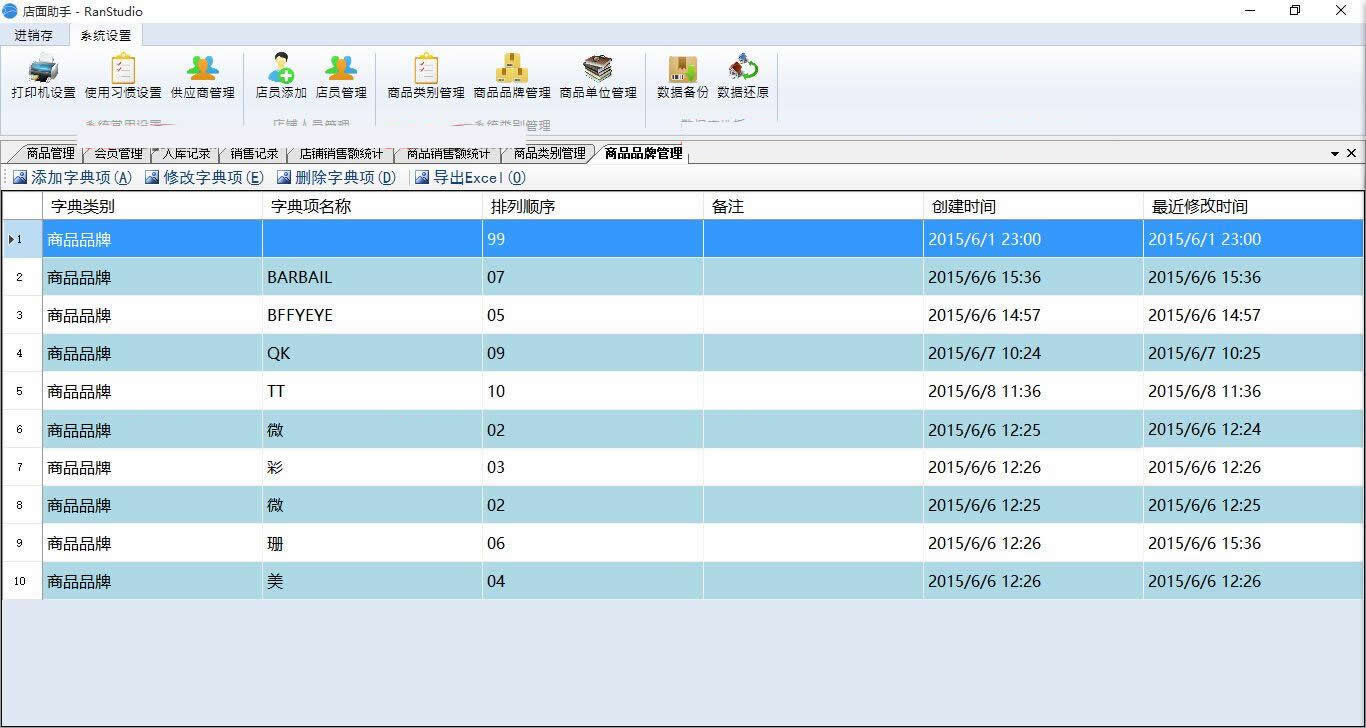This screenshot has height=728, width=1366.
Task: Switch to 店铺销售额统计 tab
Action: tap(341, 154)
